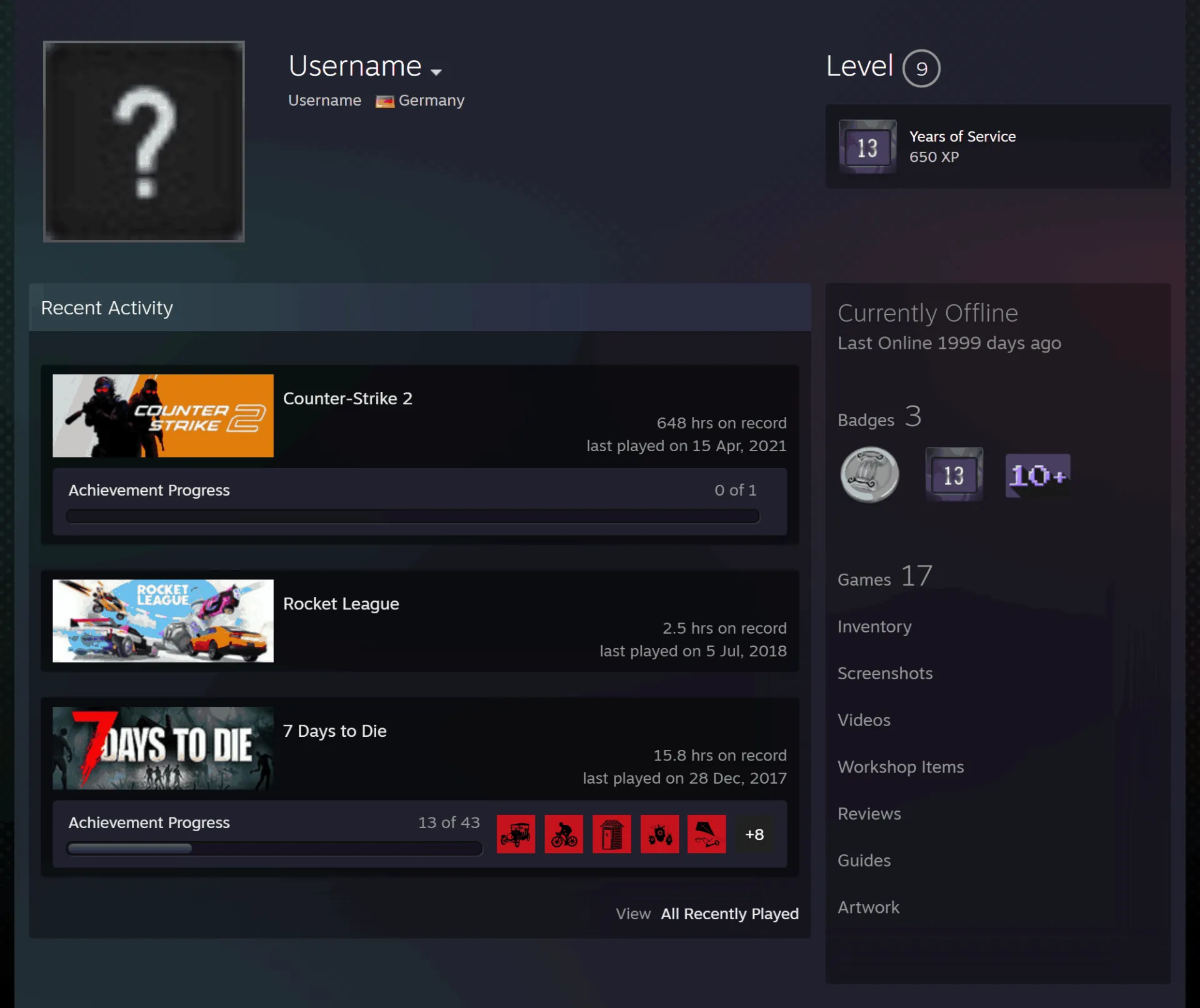Click the 15.8 hrs on record text
Screen dimensions: 1200x1008
tap(720, 756)
